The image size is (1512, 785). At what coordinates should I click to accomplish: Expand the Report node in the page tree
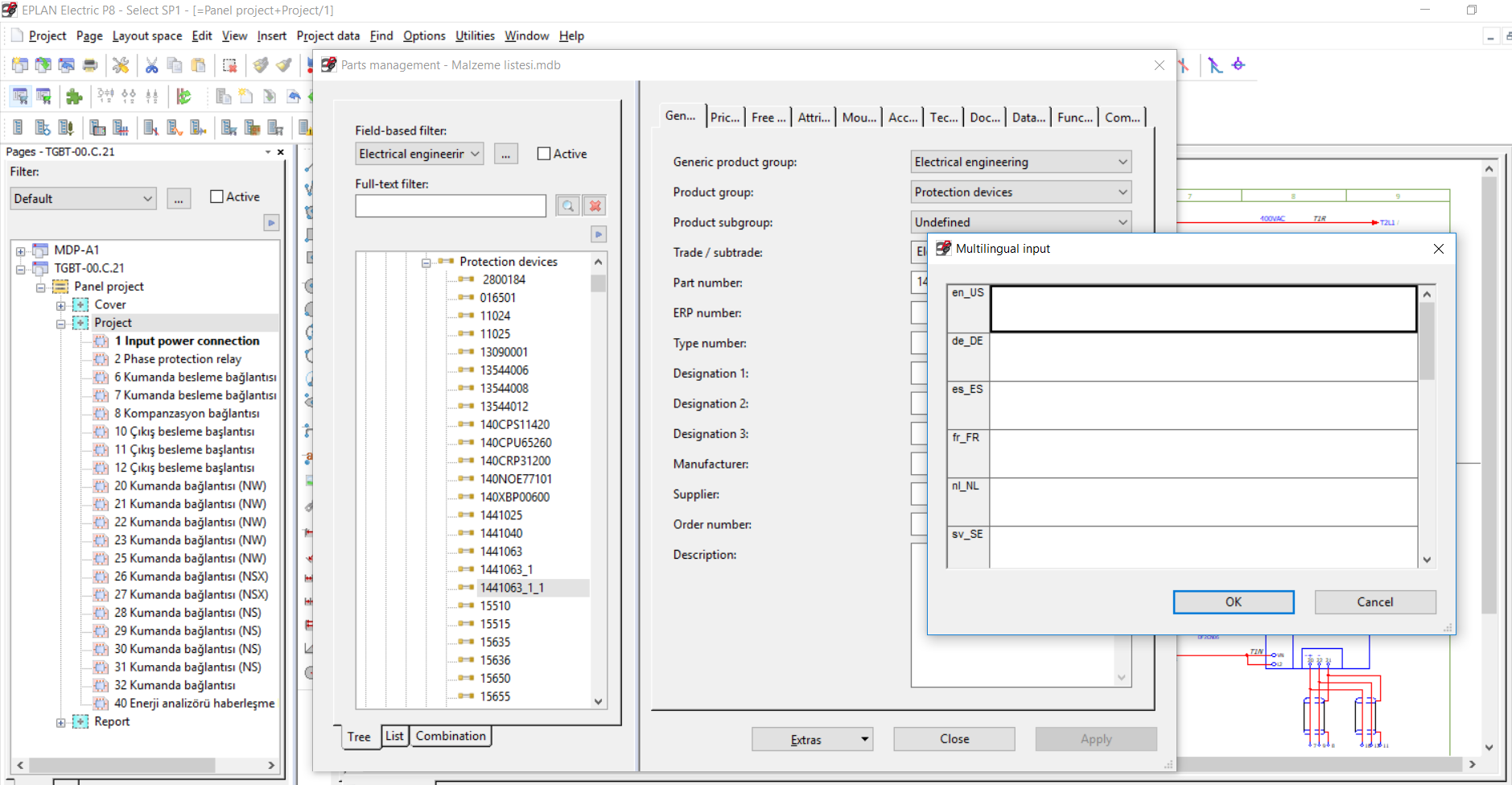pyautogui.click(x=61, y=722)
